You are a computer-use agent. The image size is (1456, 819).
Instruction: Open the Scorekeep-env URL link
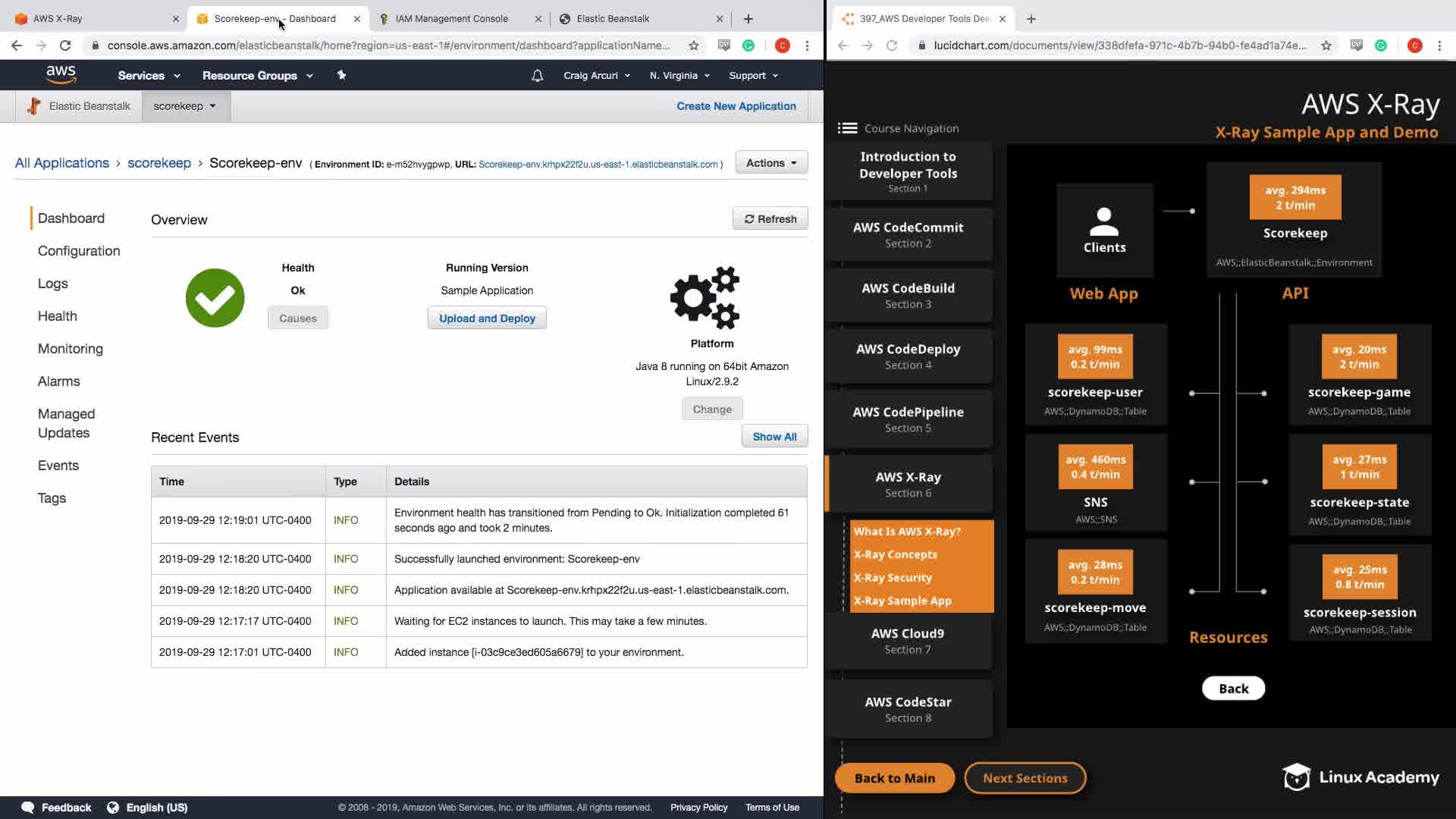[598, 164]
